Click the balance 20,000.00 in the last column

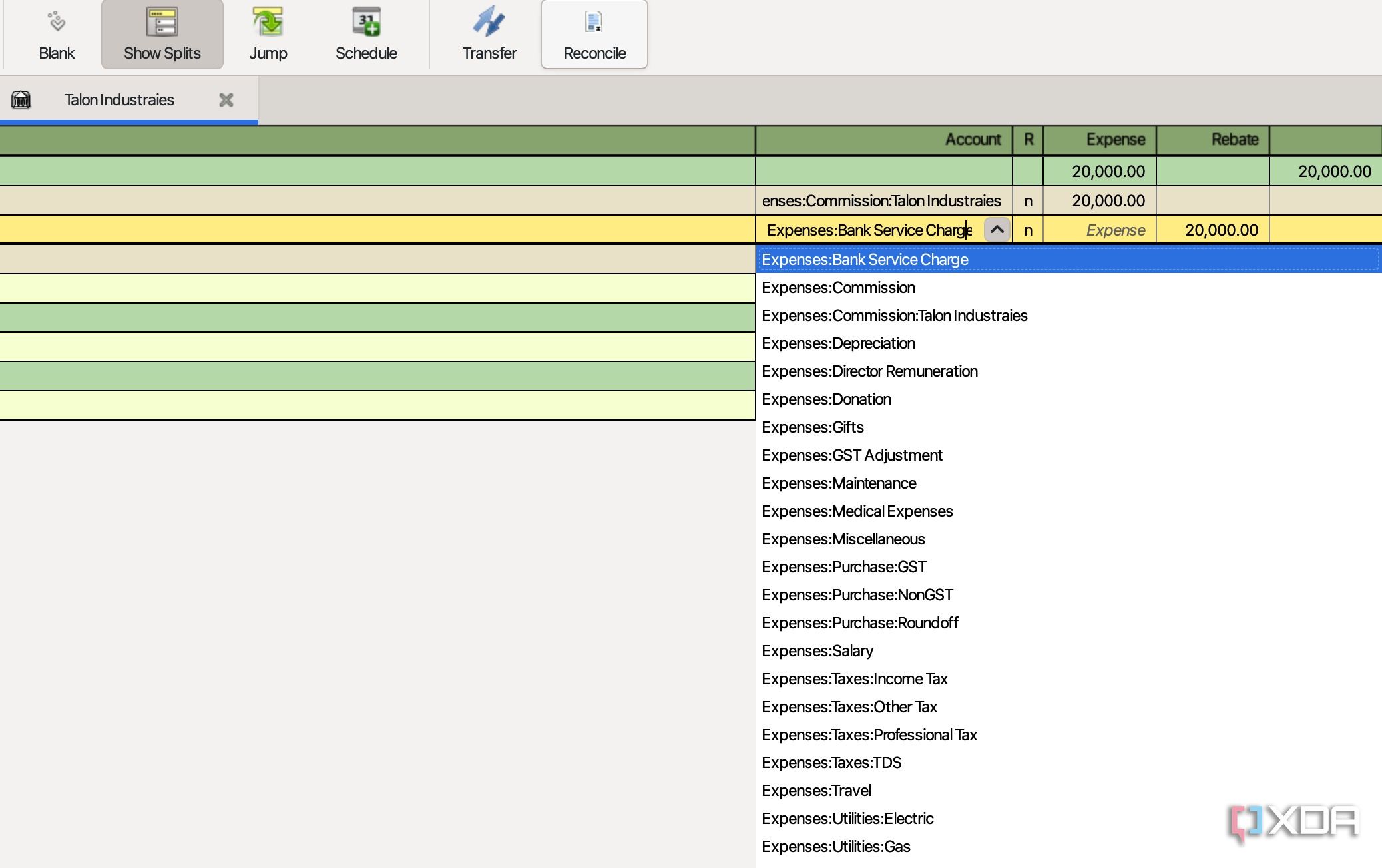tap(1326, 172)
